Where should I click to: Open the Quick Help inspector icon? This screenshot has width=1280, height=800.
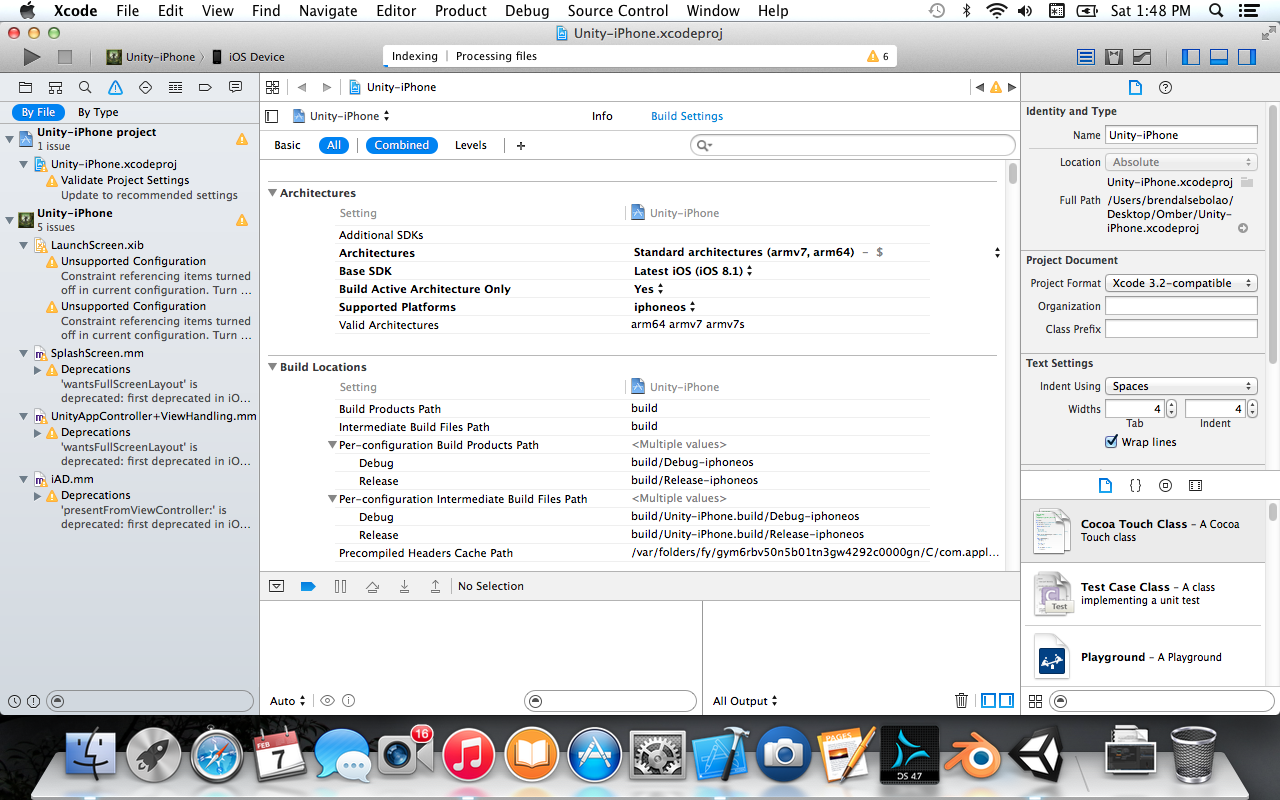[x=1165, y=88]
